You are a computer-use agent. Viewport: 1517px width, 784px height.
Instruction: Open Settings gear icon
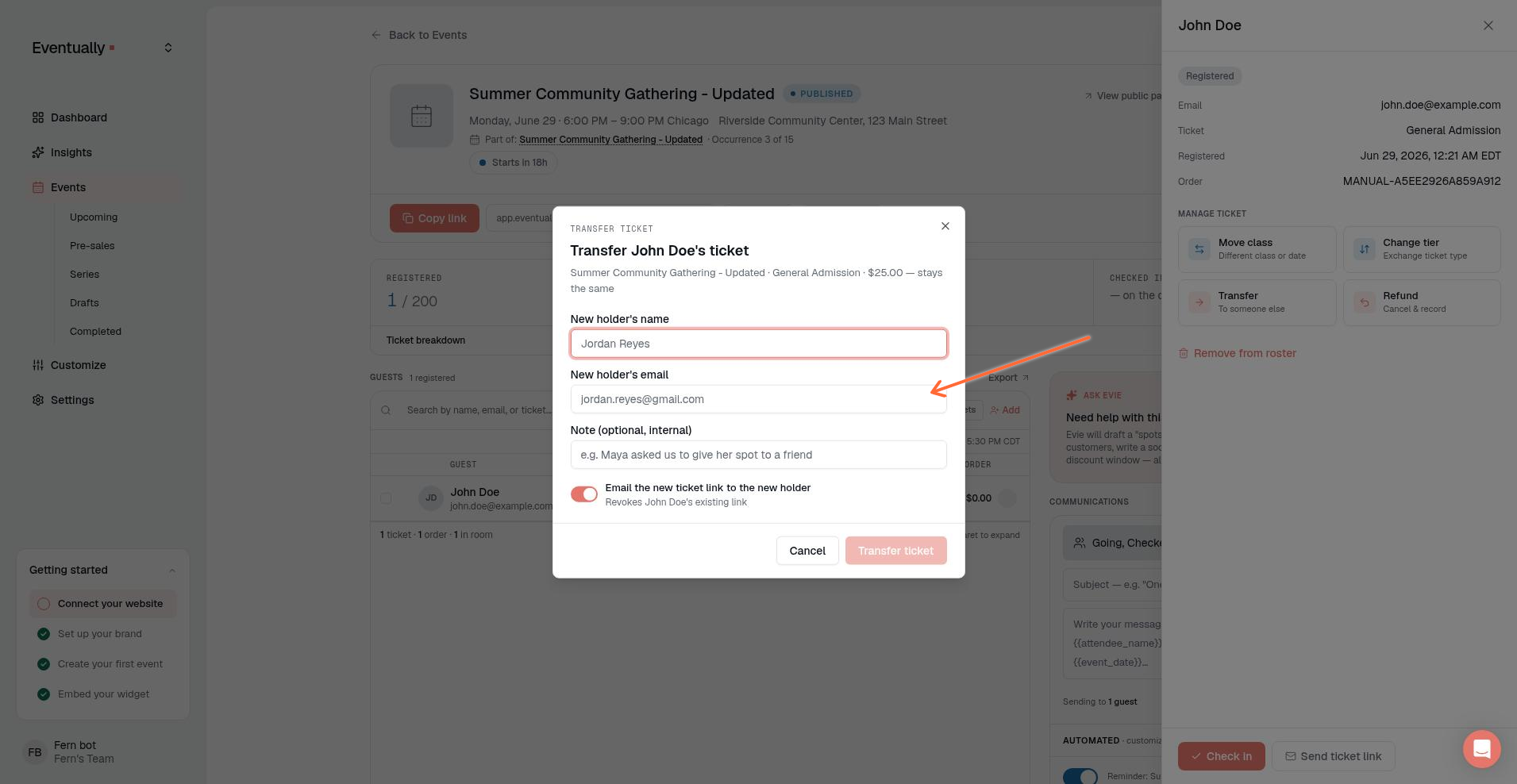(38, 400)
